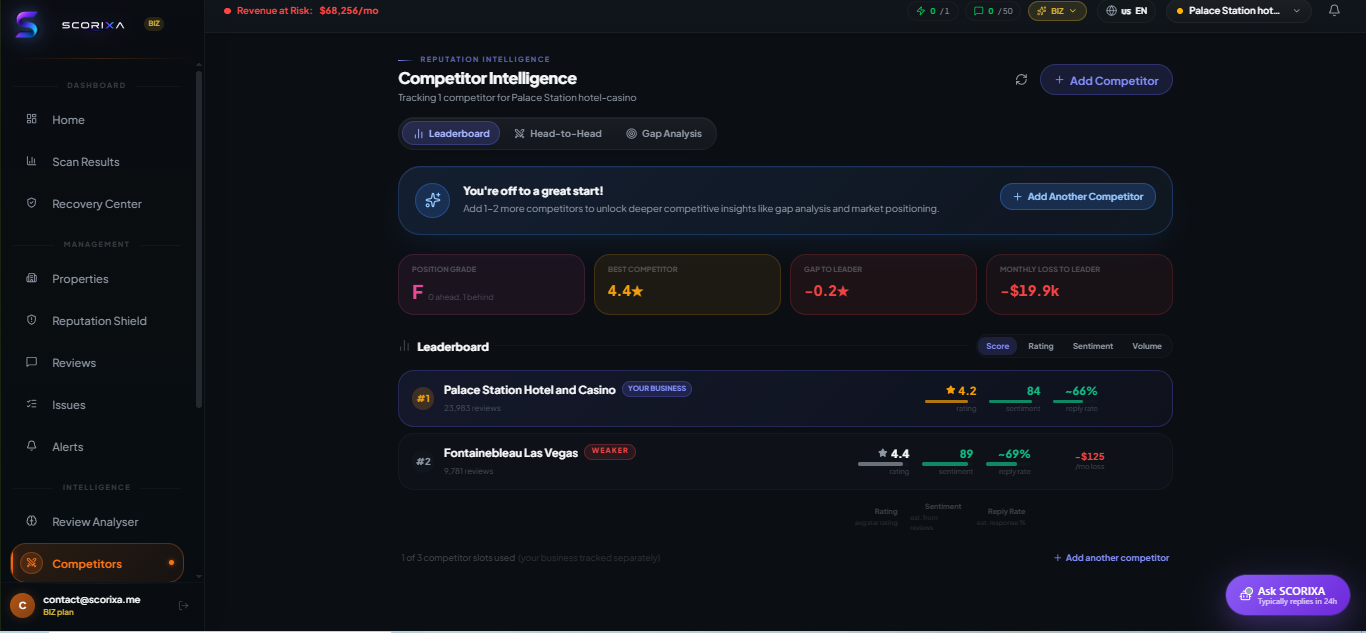Click the Scorixa logo icon

pyautogui.click(x=27, y=25)
